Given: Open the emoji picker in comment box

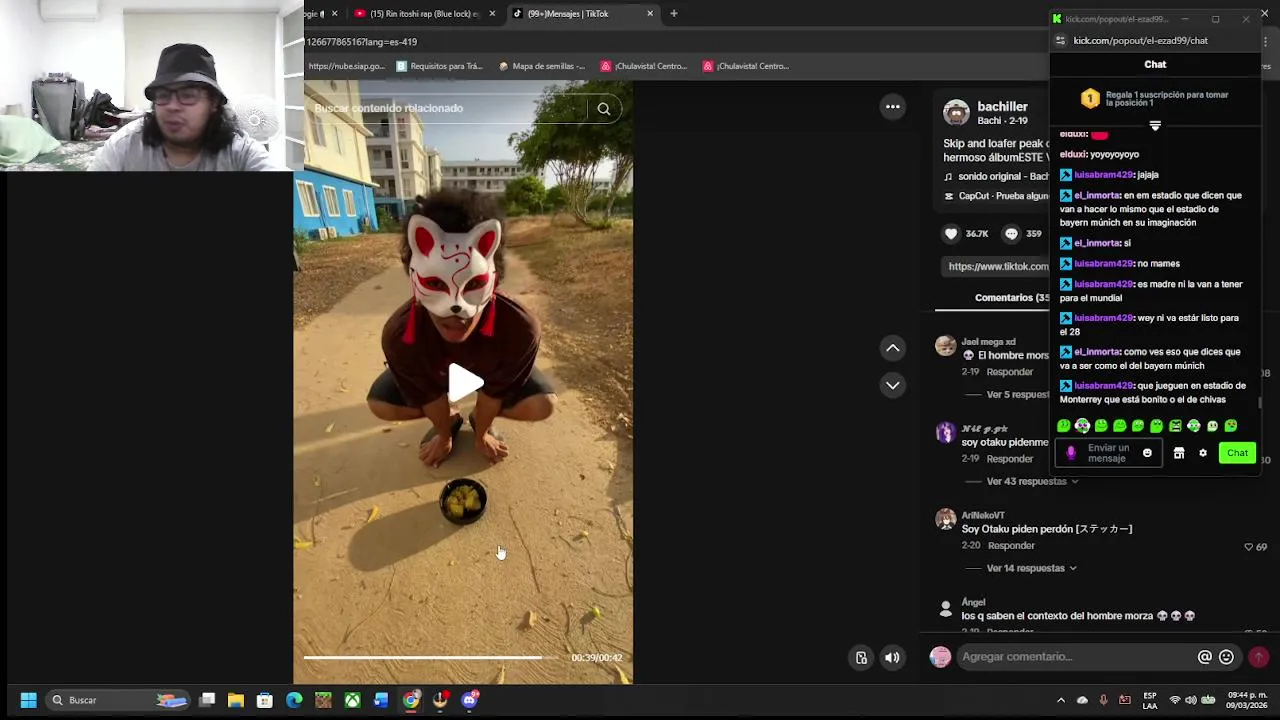Looking at the screenshot, I should [x=1226, y=657].
